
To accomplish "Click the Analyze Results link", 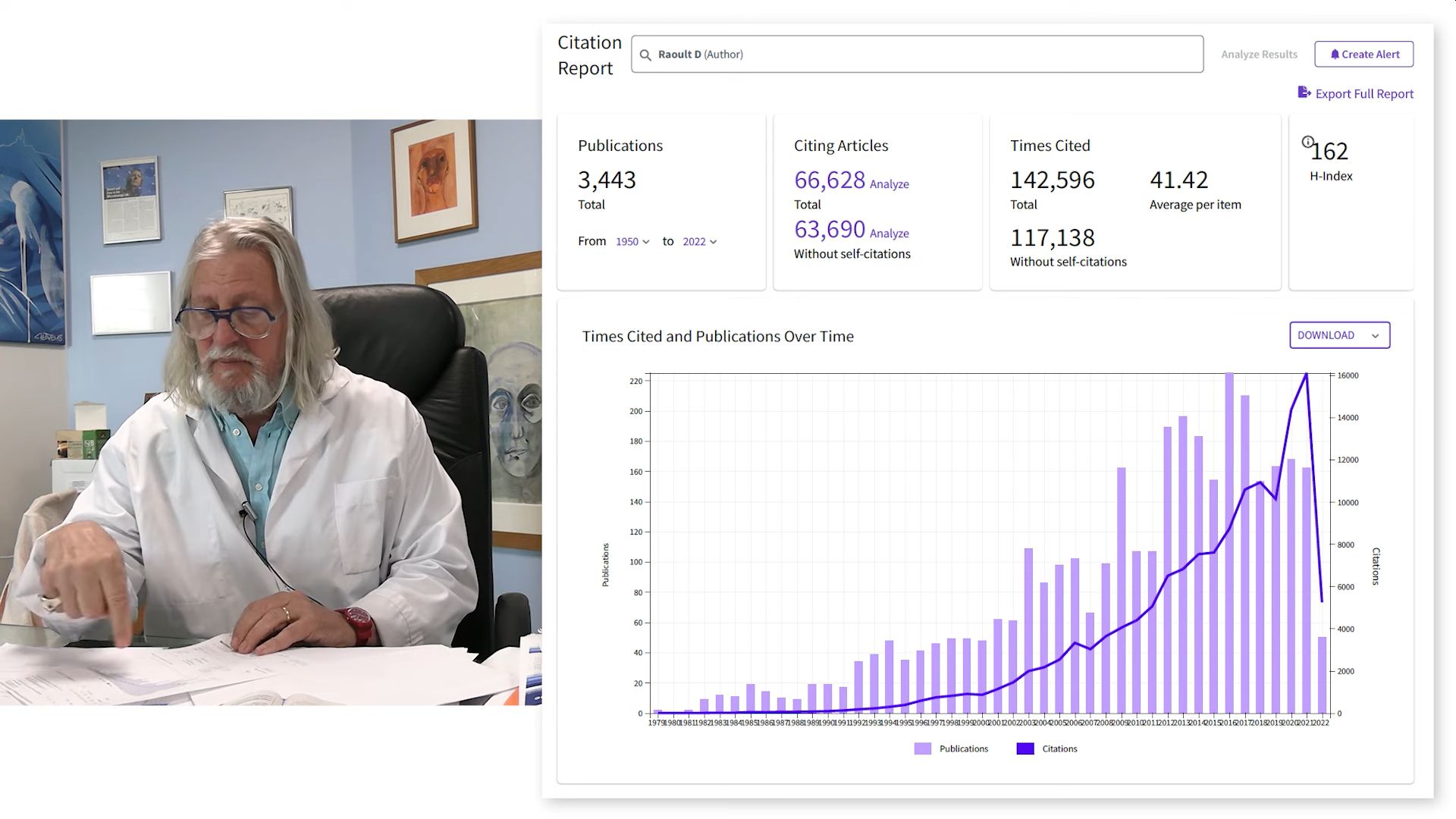I will click(x=1259, y=55).
